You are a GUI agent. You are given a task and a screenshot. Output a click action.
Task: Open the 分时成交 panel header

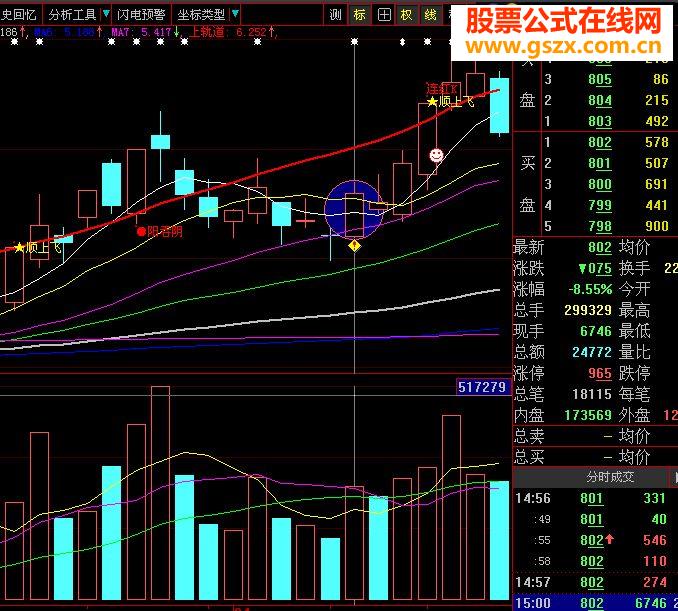click(610, 477)
